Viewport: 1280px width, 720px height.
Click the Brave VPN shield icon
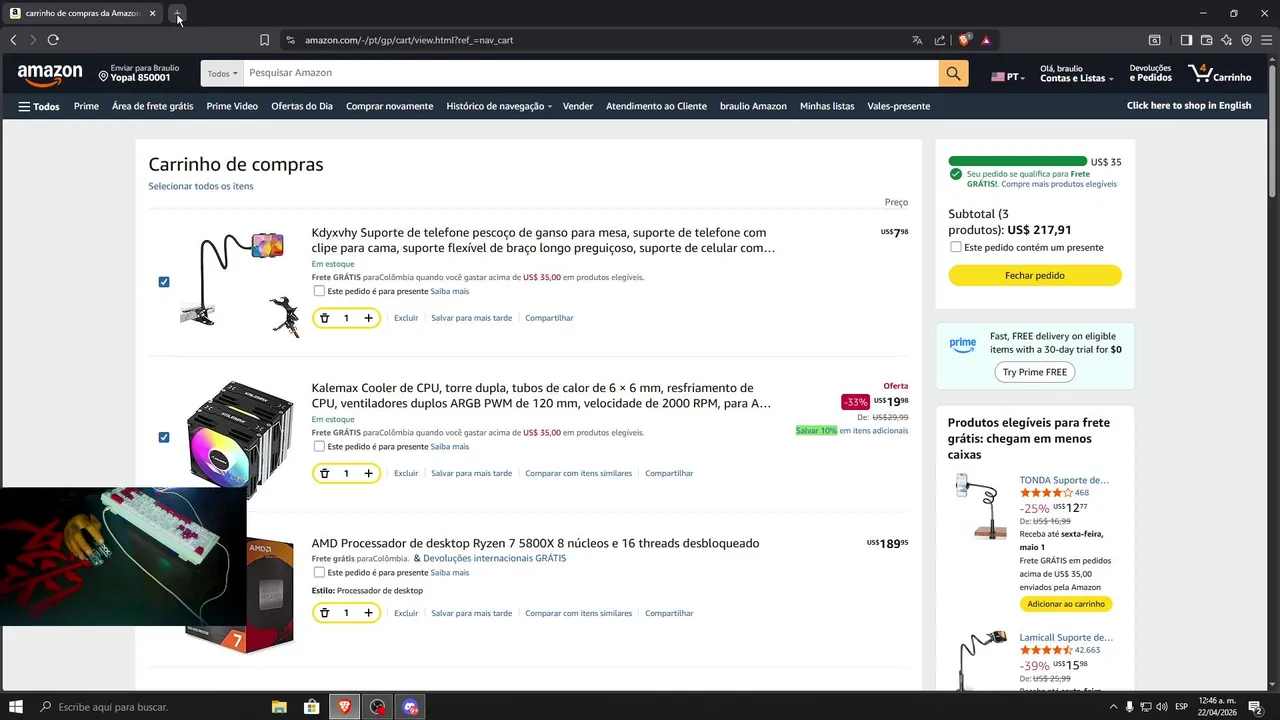[1246, 40]
